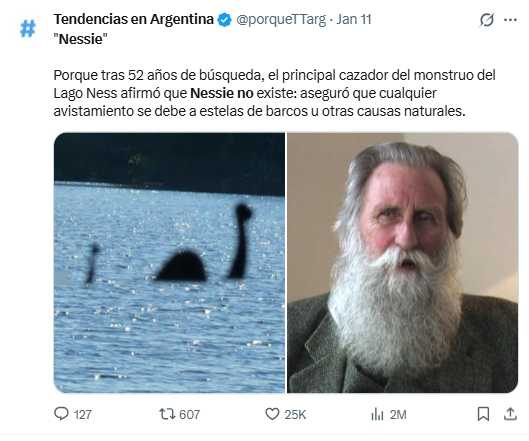Open the bearded man photo
Screen dimensions: 529x441
[x=402, y=263]
